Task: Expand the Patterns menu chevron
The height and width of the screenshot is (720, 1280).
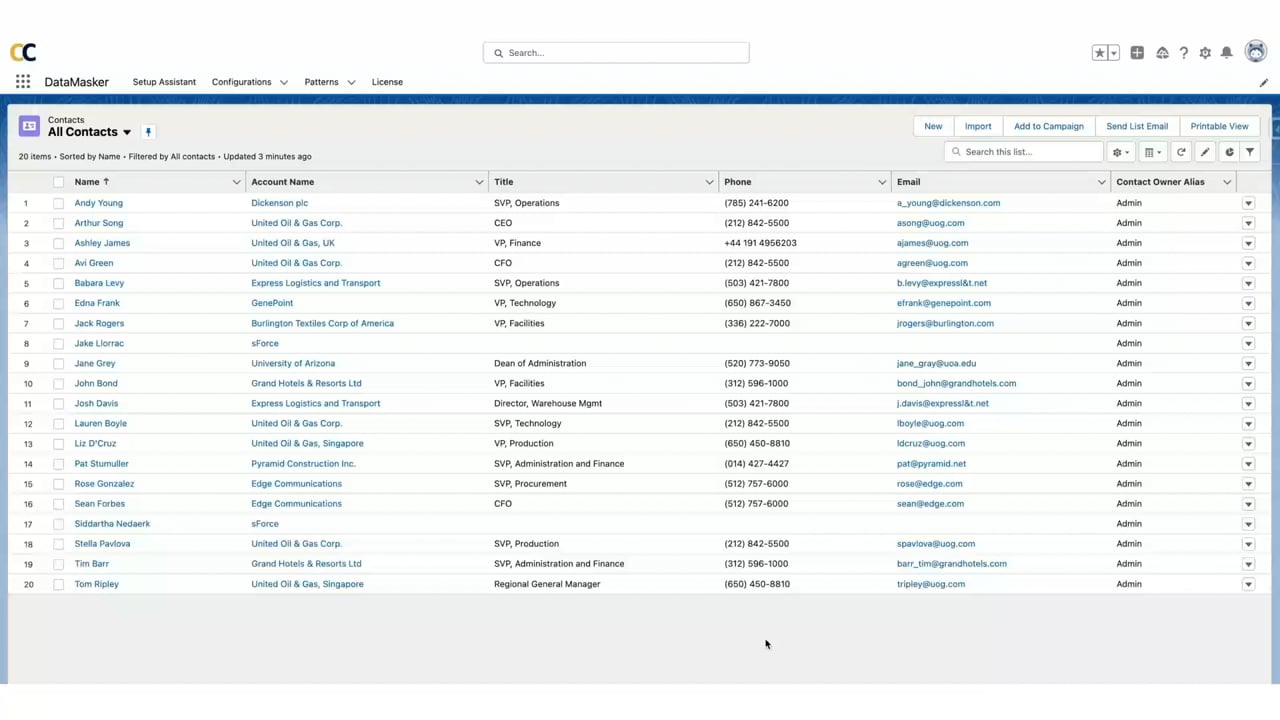Action: coord(351,82)
